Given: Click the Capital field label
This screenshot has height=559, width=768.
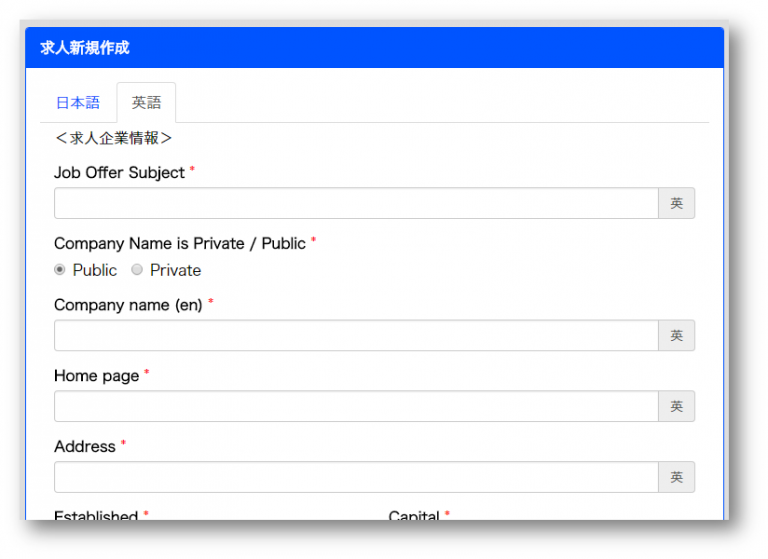Looking at the screenshot, I should (x=414, y=516).
